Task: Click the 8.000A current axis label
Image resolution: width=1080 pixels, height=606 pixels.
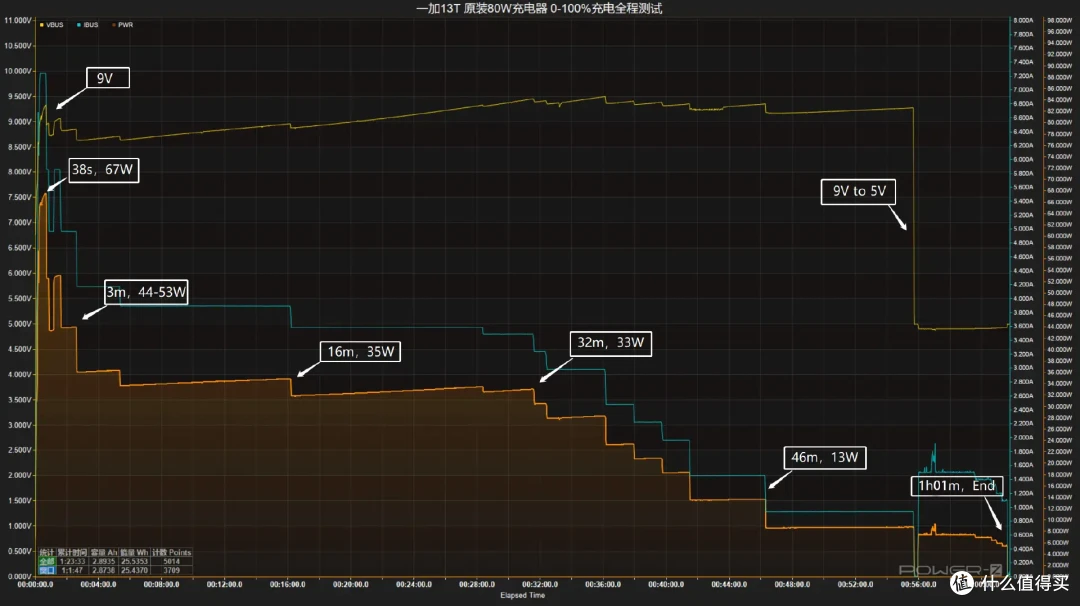Action: pos(1023,20)
